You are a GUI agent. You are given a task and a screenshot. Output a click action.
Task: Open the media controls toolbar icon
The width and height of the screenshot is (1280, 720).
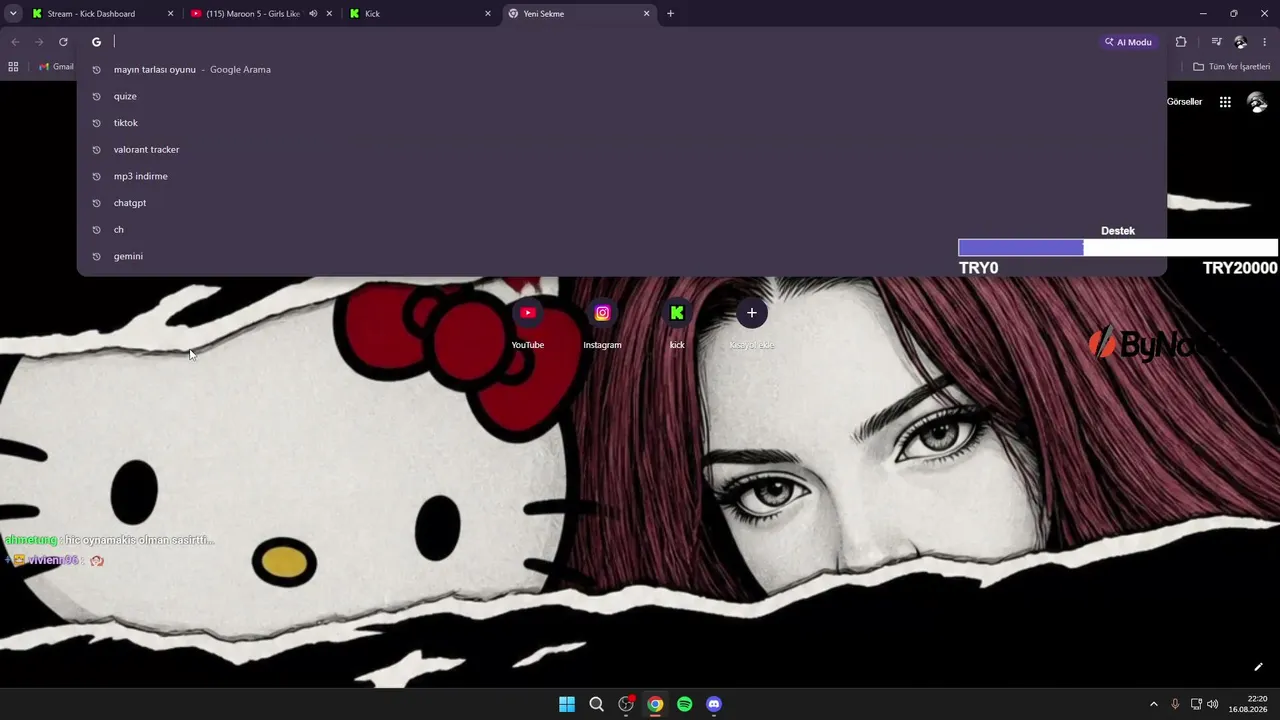1216,42
